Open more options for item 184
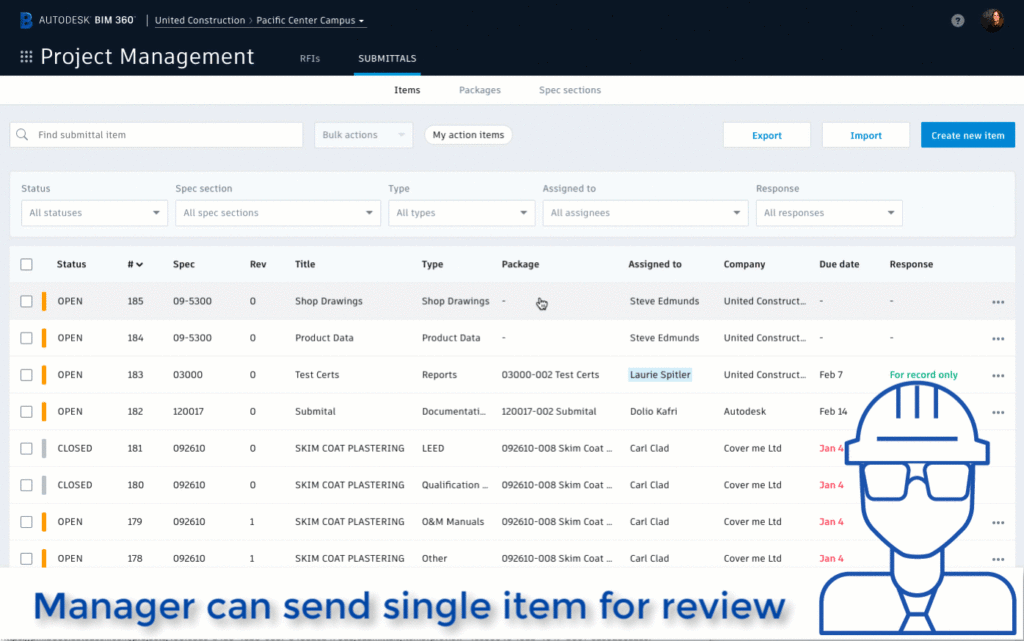The image size is (1024, 641). click(998, 338)
